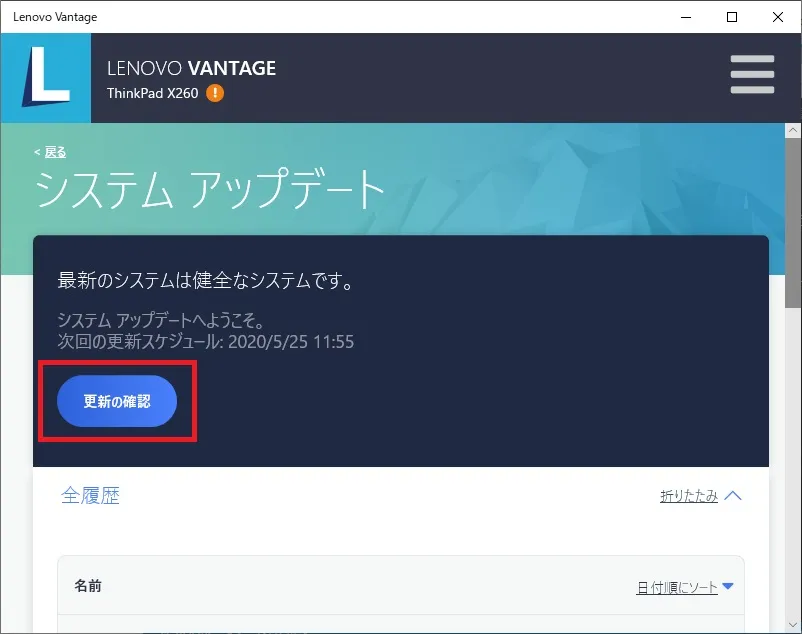Image resolution: width=802 pixels, height=634 pixels.
Task: Open the hamburger menu
Action: pos(752,75)
